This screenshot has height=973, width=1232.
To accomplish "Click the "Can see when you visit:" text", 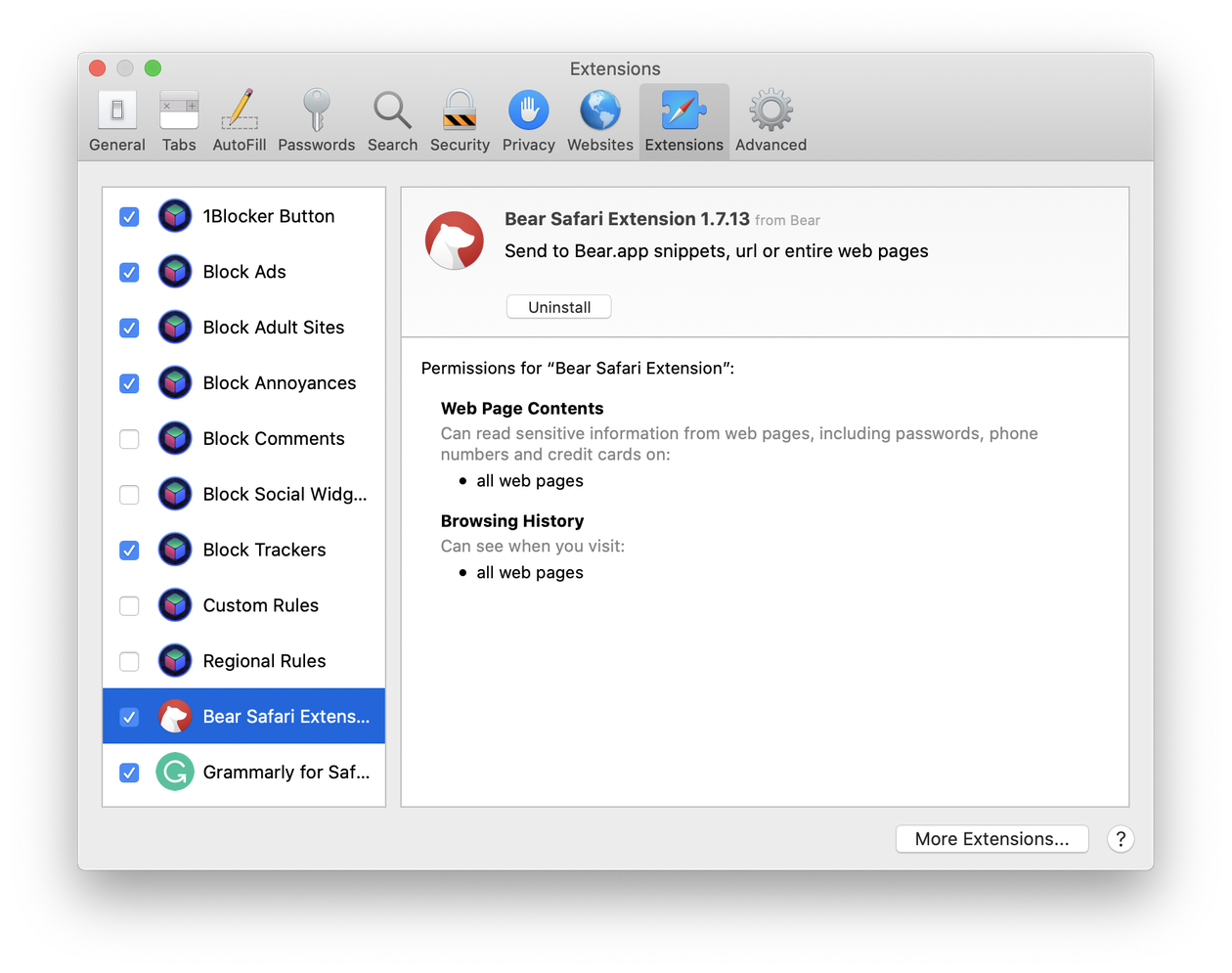I will point(533,547).
